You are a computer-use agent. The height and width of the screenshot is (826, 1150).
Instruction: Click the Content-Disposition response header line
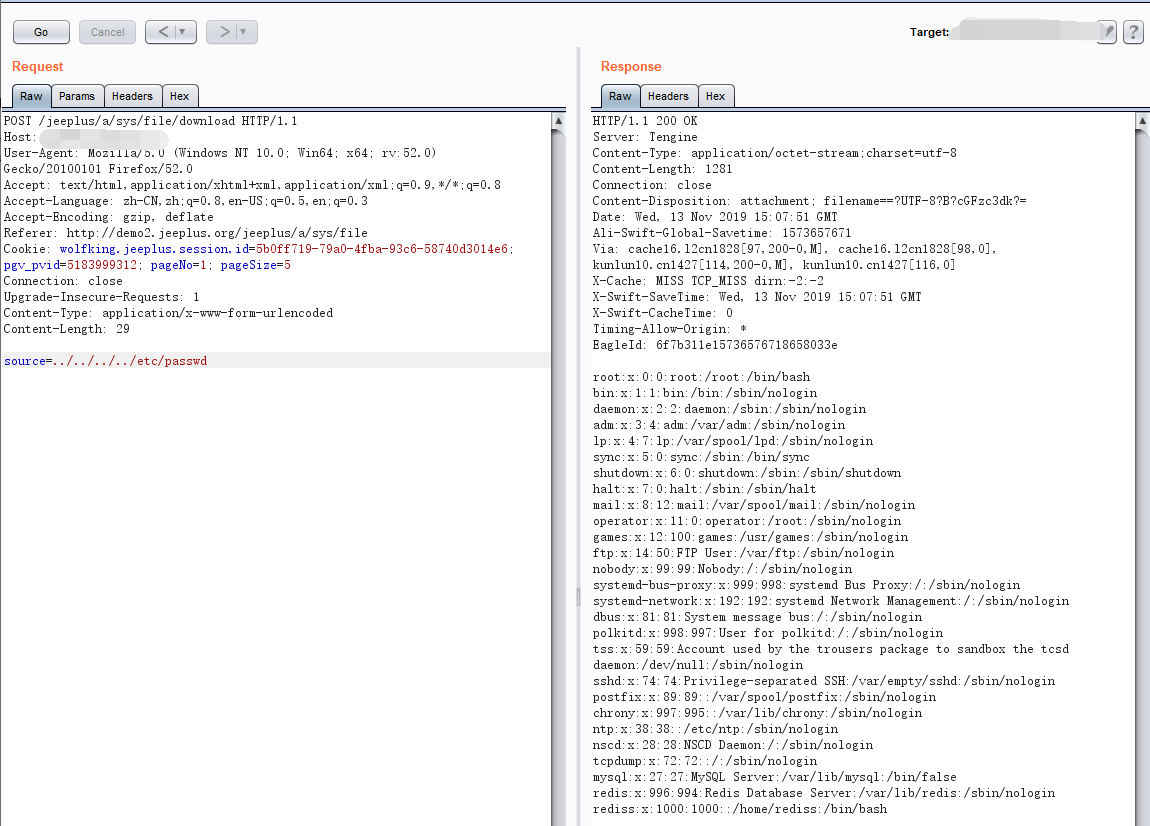pos(810,201)
